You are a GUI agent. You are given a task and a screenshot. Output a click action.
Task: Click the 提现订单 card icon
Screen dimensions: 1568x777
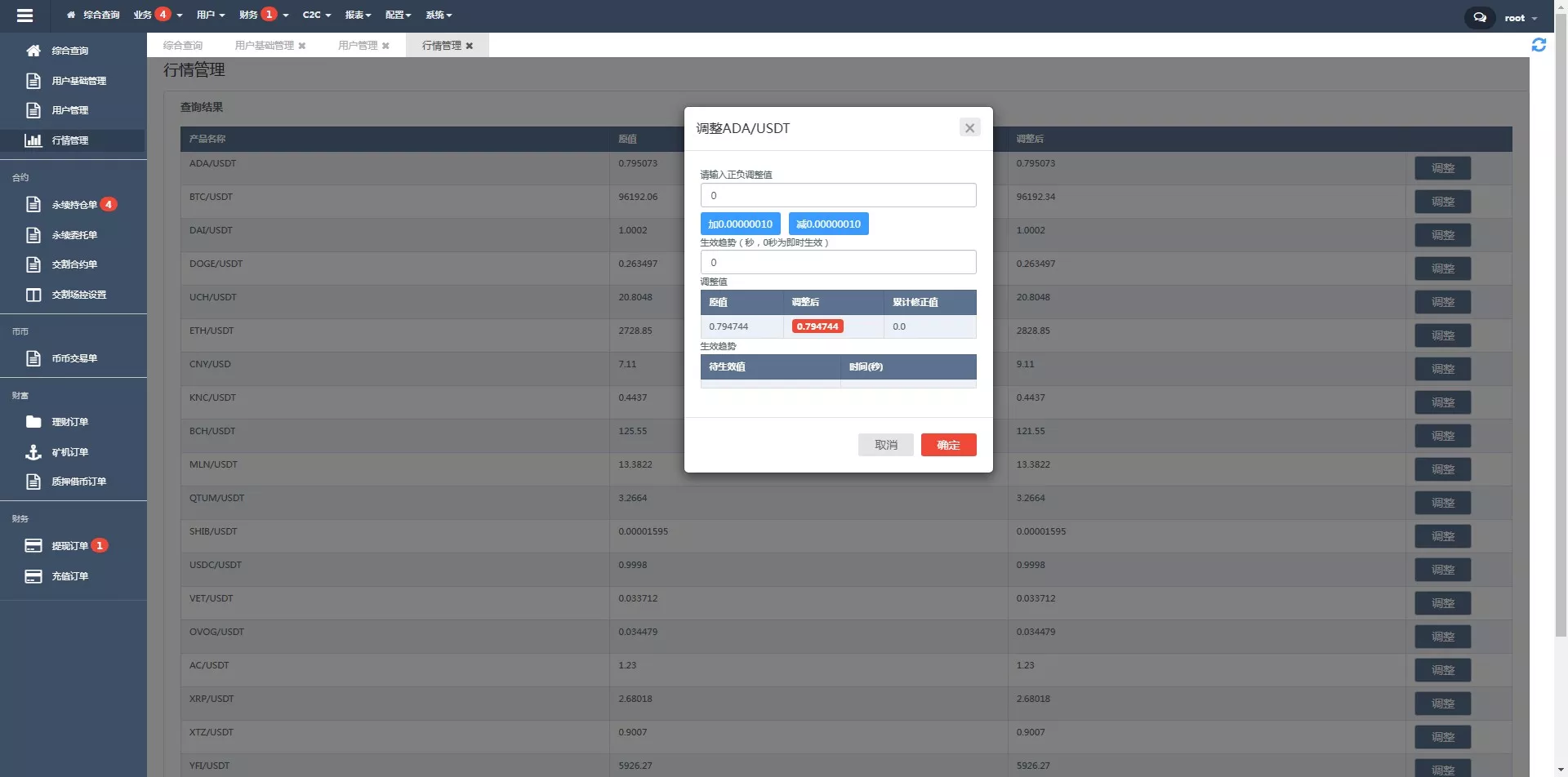33,546
